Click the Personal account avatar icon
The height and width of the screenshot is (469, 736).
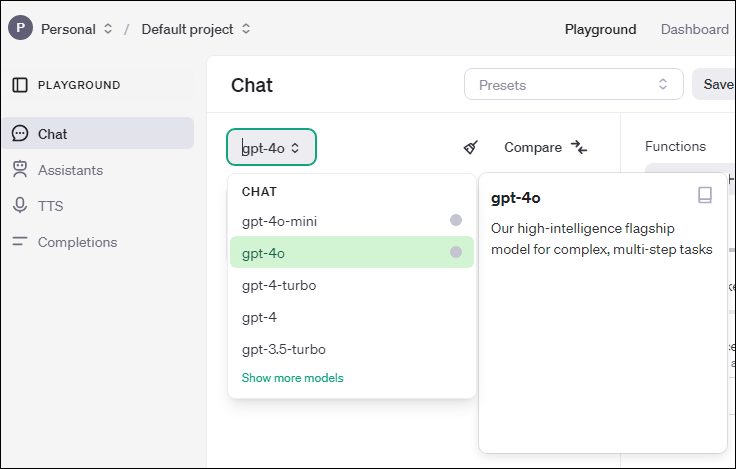(20, 28)
